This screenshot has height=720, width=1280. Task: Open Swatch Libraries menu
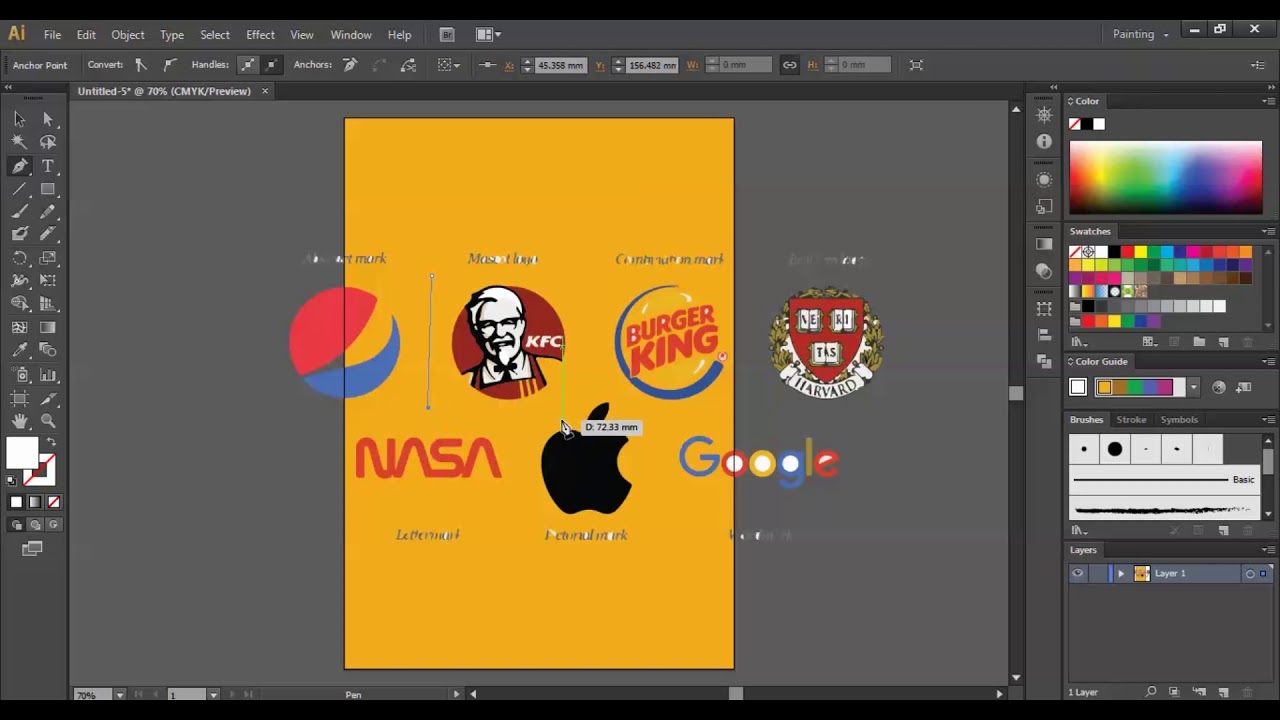(1079, 342)
